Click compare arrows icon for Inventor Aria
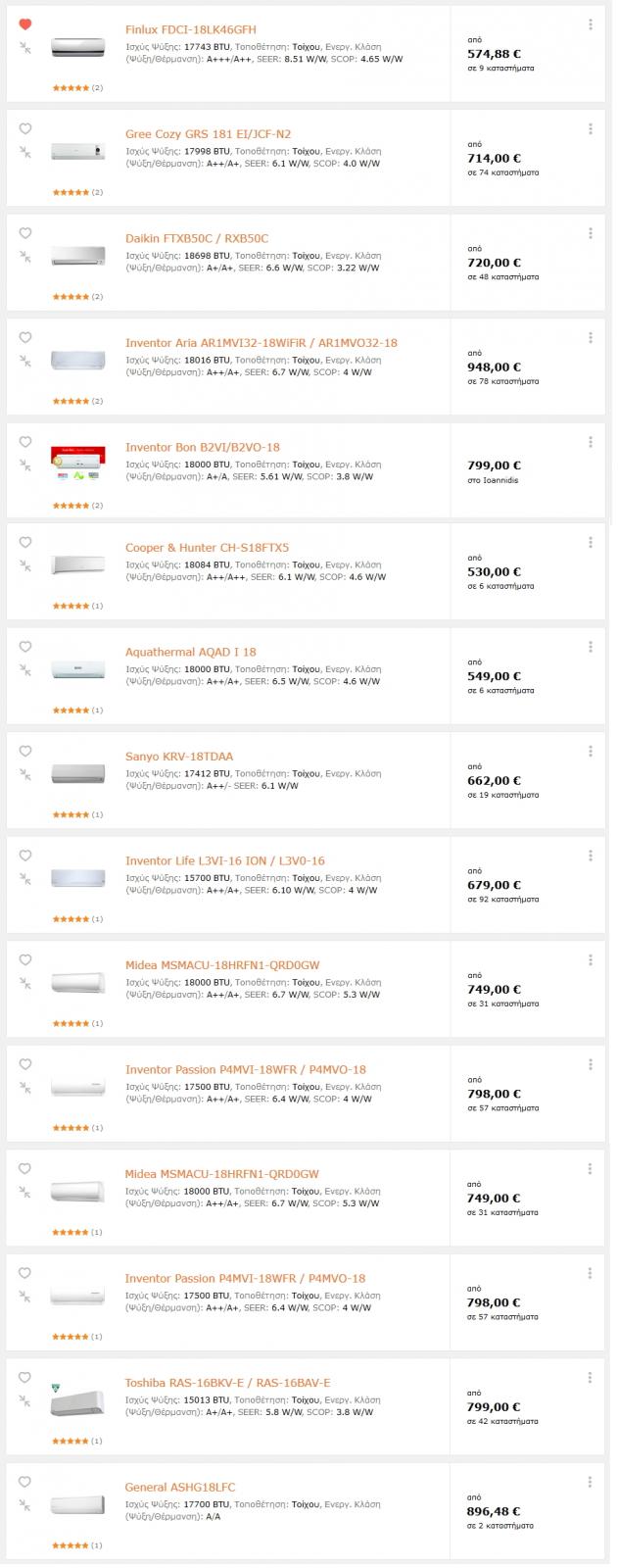This screenshot has height=1568, width=618. (x=25, y=360)
